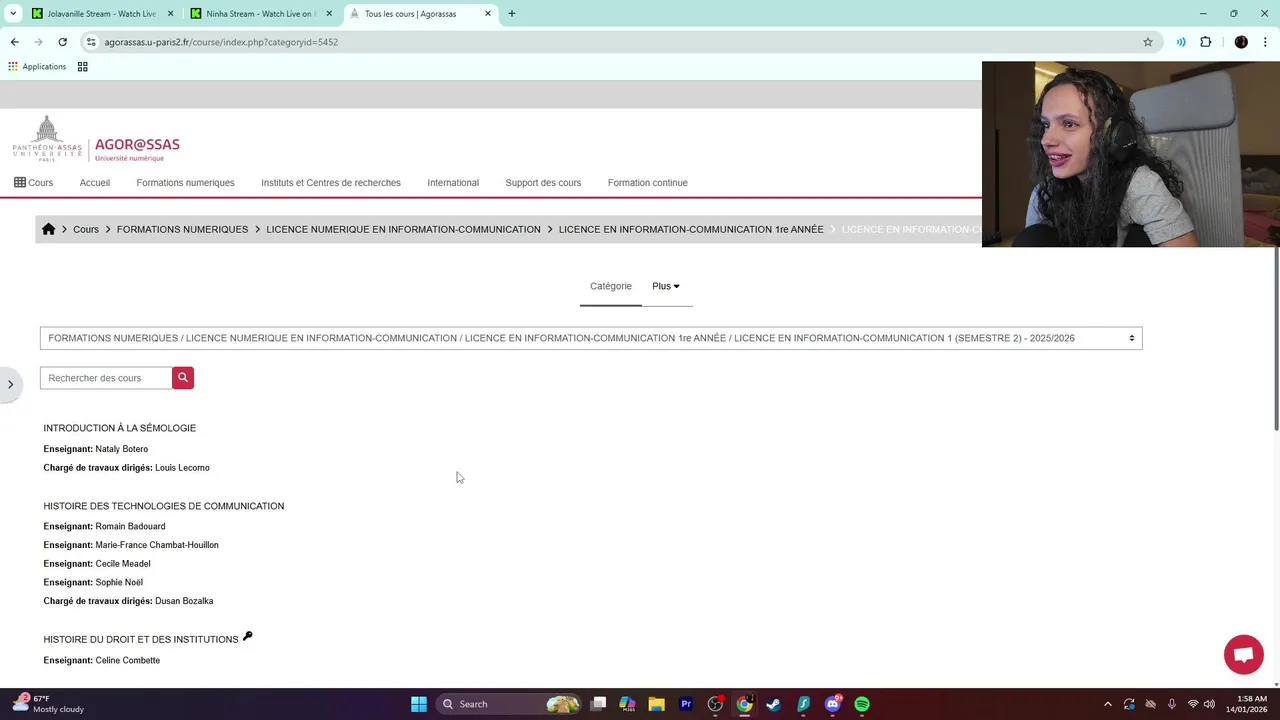The height and width of the screenshot is (720, 1280).
Task: Select the Catégorie tab
Action: (611, 286)
